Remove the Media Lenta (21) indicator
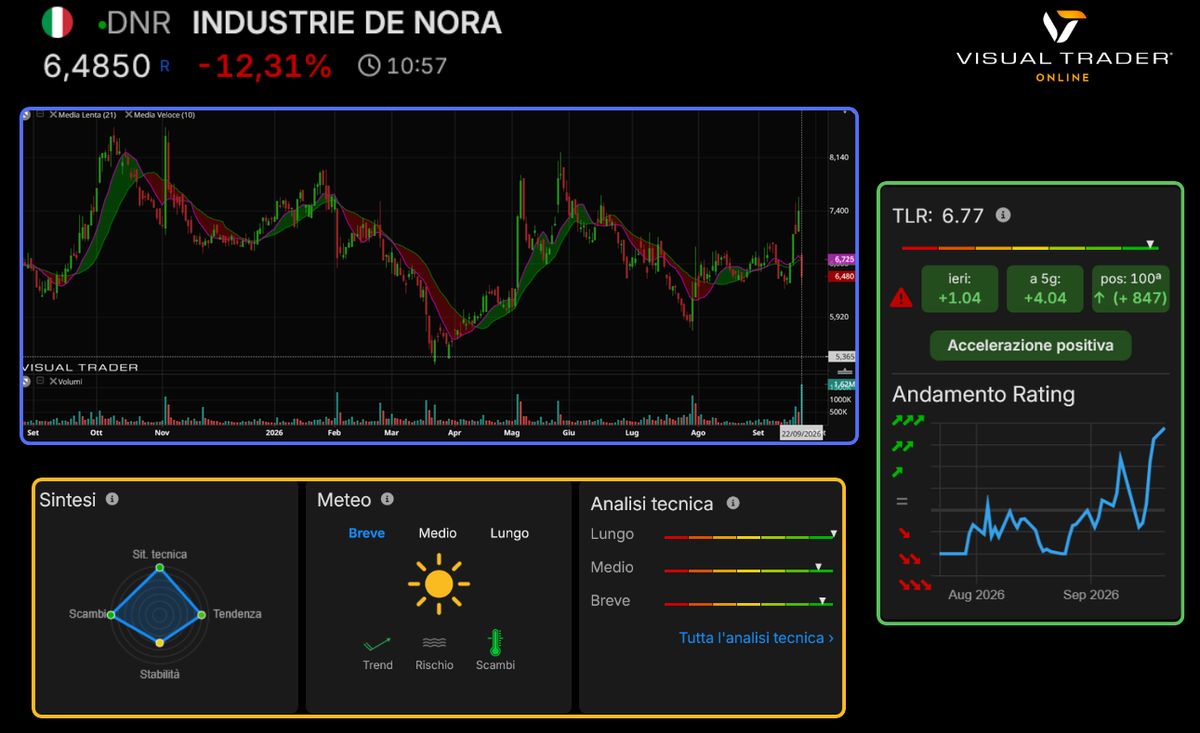The height and width of the screenshot is (733, 1200). pos(53,115)
